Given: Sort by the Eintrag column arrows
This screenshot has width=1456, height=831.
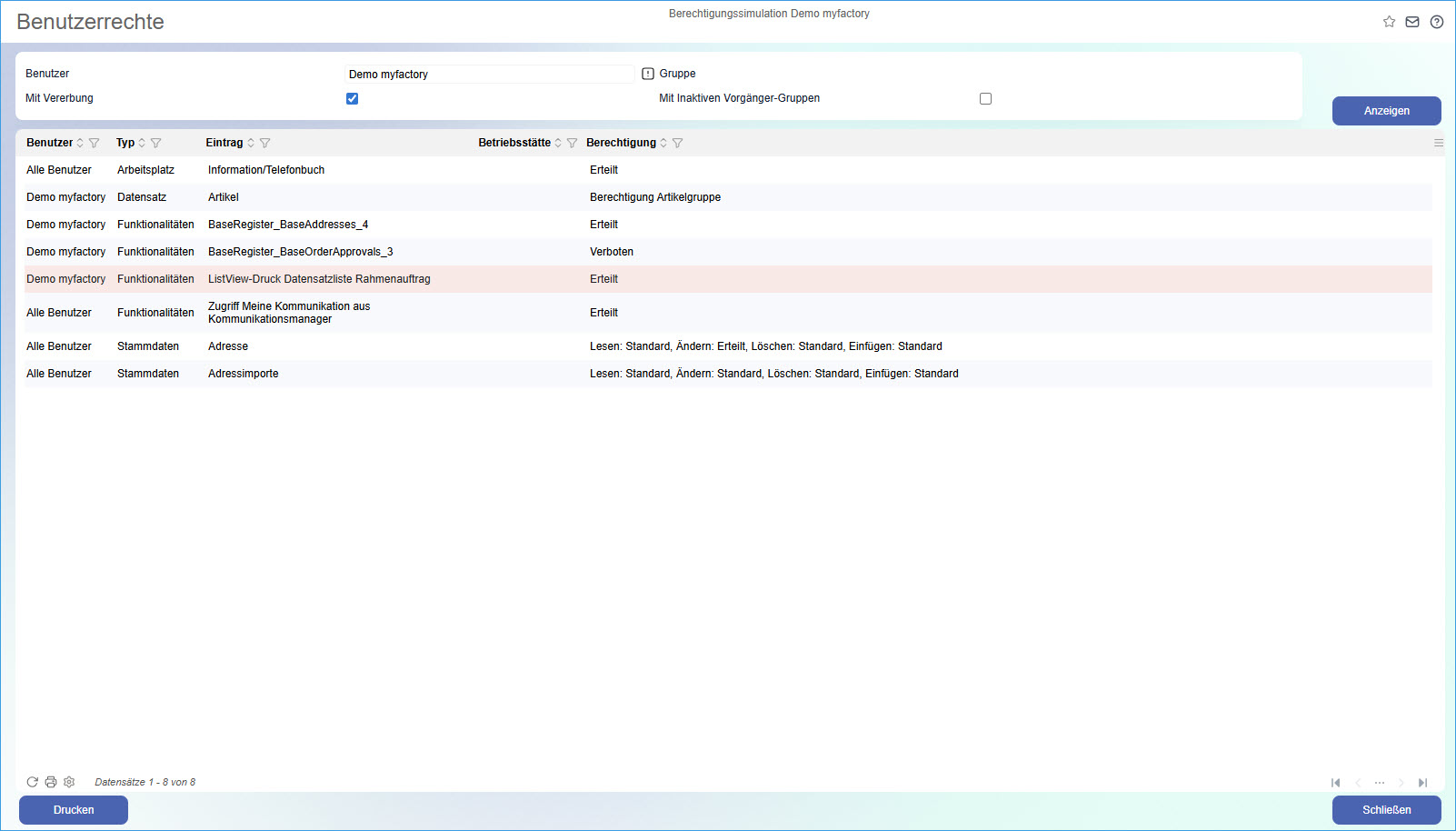Looking at the screenshot, I should click(x=251, y=143).
